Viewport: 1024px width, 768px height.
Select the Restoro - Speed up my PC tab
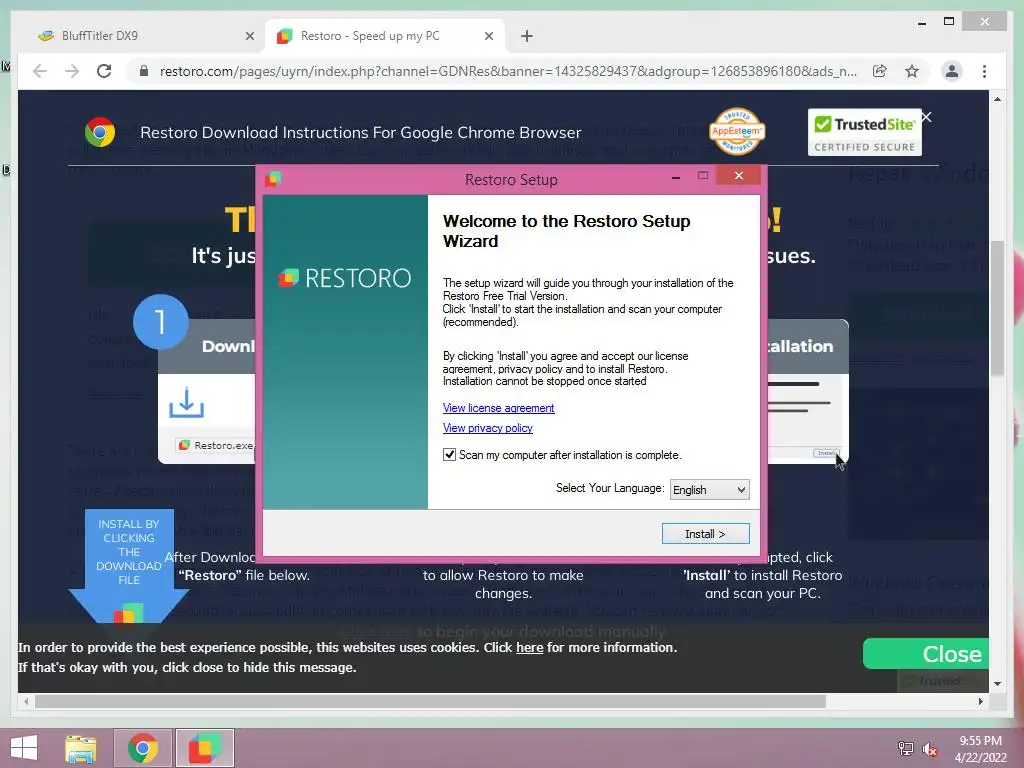(x=384, y=36)
